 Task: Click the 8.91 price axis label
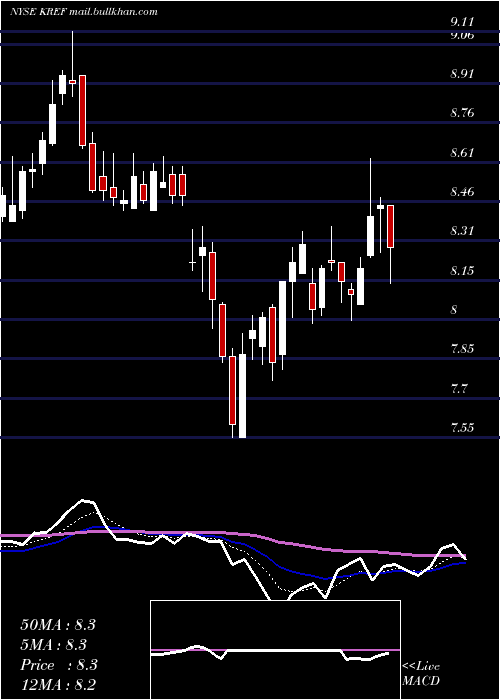[x=462, y=74]
